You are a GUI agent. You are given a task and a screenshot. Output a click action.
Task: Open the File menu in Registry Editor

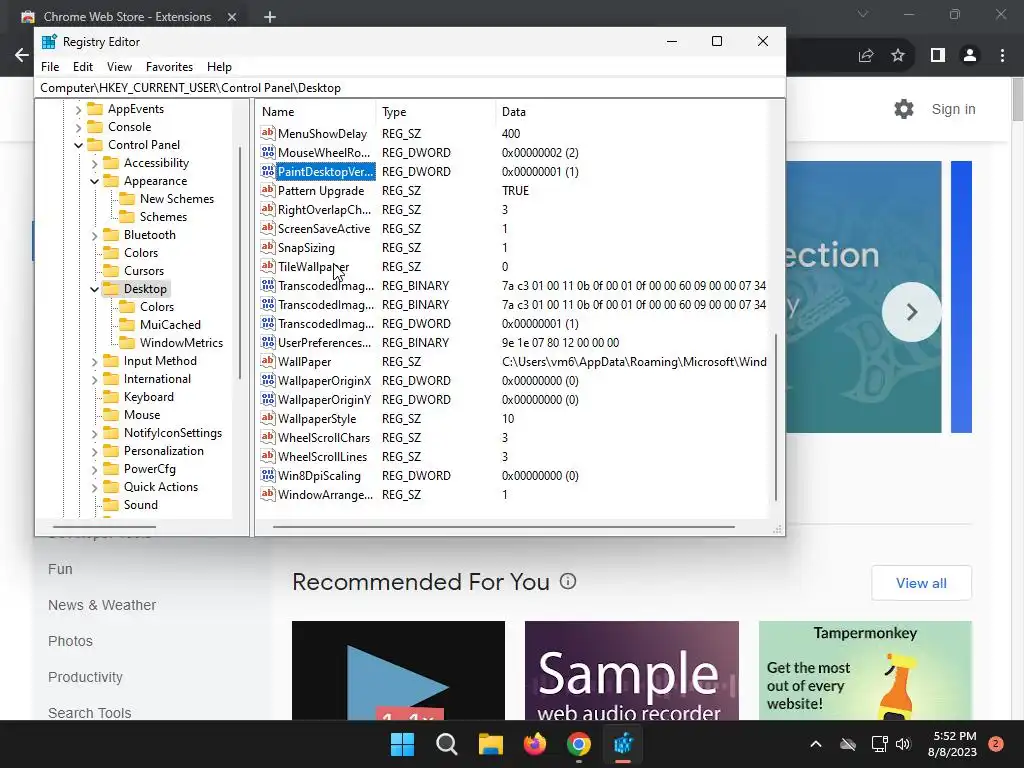pyautogui.click(x=50, y=67)
